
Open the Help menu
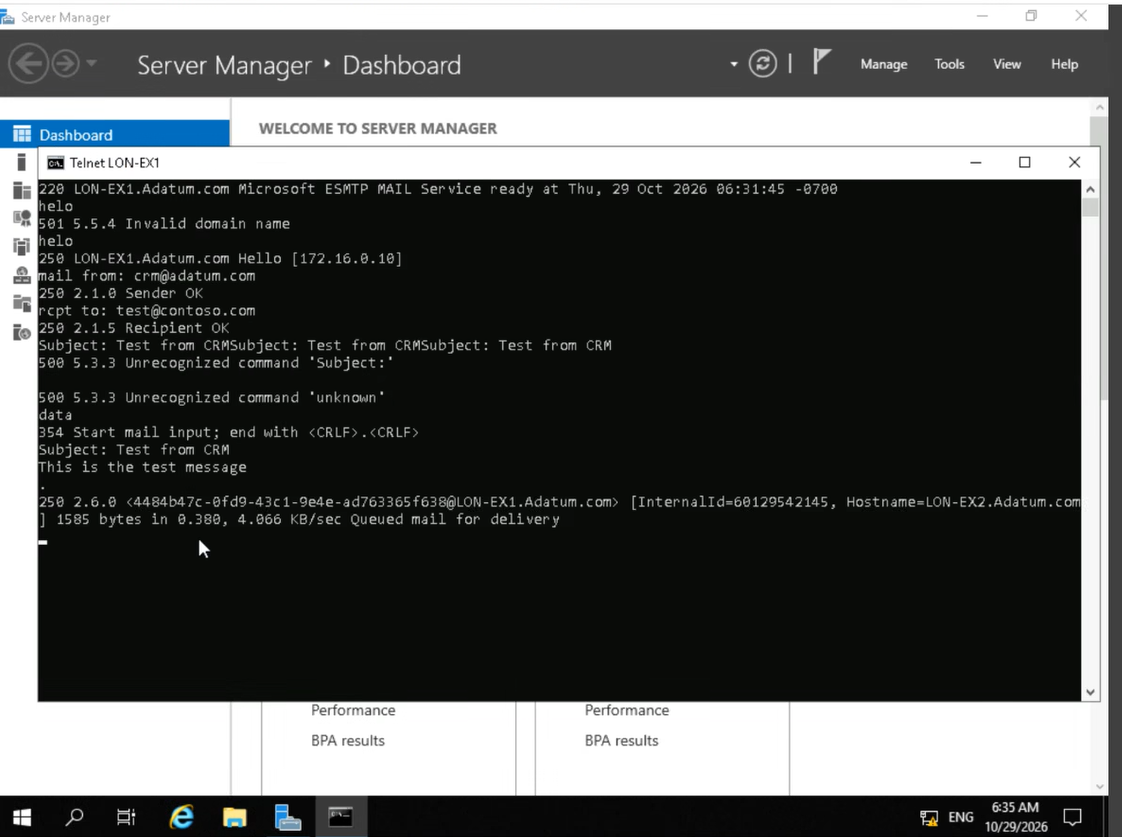[x=1064, y=64]
